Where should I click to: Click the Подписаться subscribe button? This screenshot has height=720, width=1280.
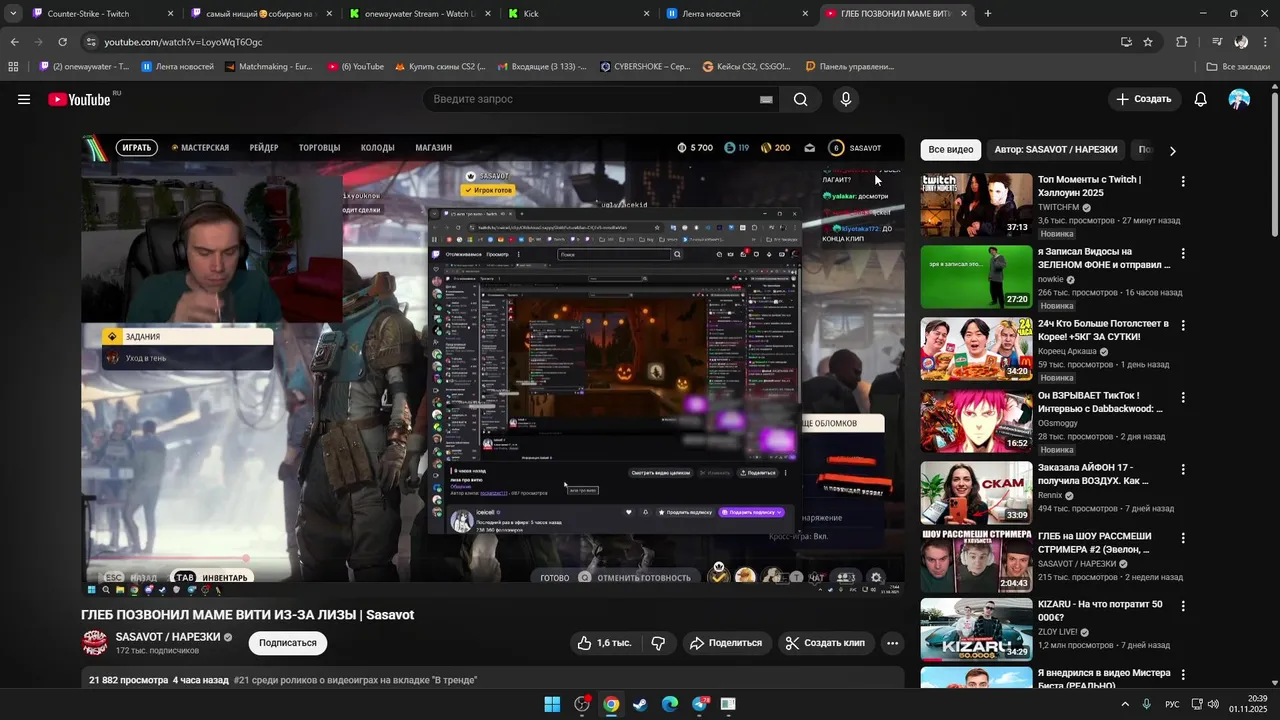pyautogui.click(x=288, y=643)
